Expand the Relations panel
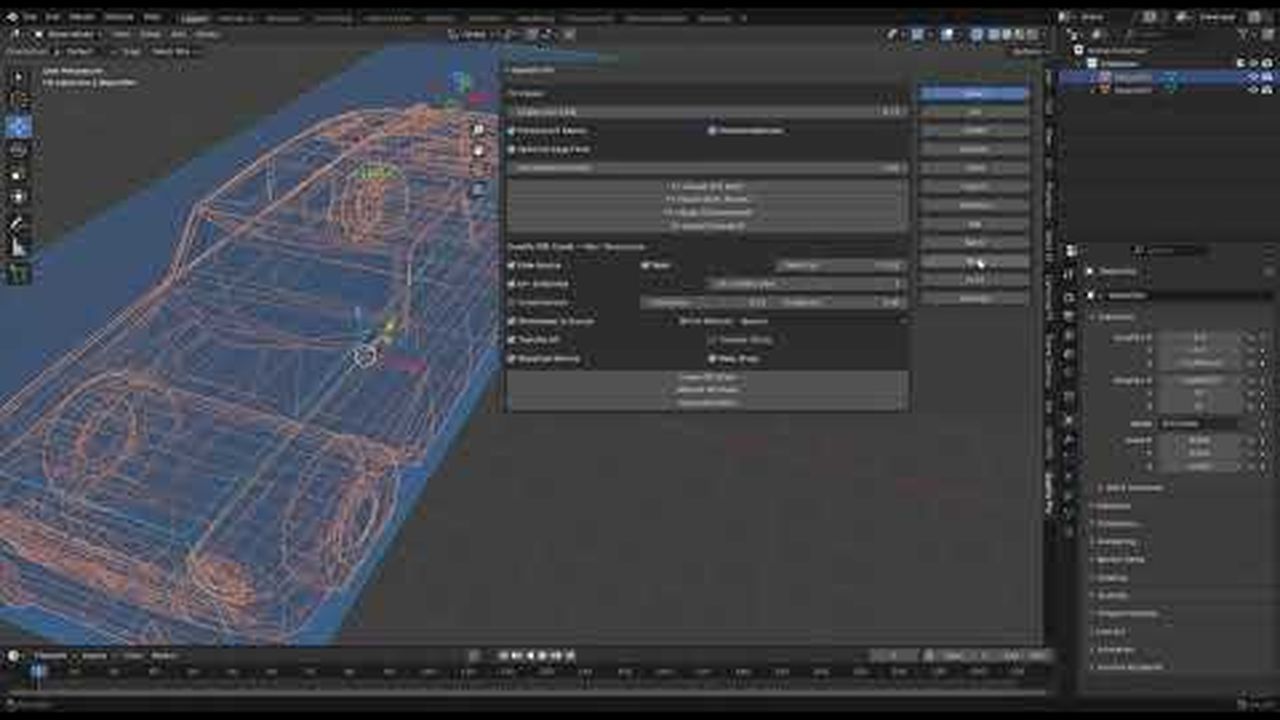Screen dimensions: 1280x720 click(1115, 506)
